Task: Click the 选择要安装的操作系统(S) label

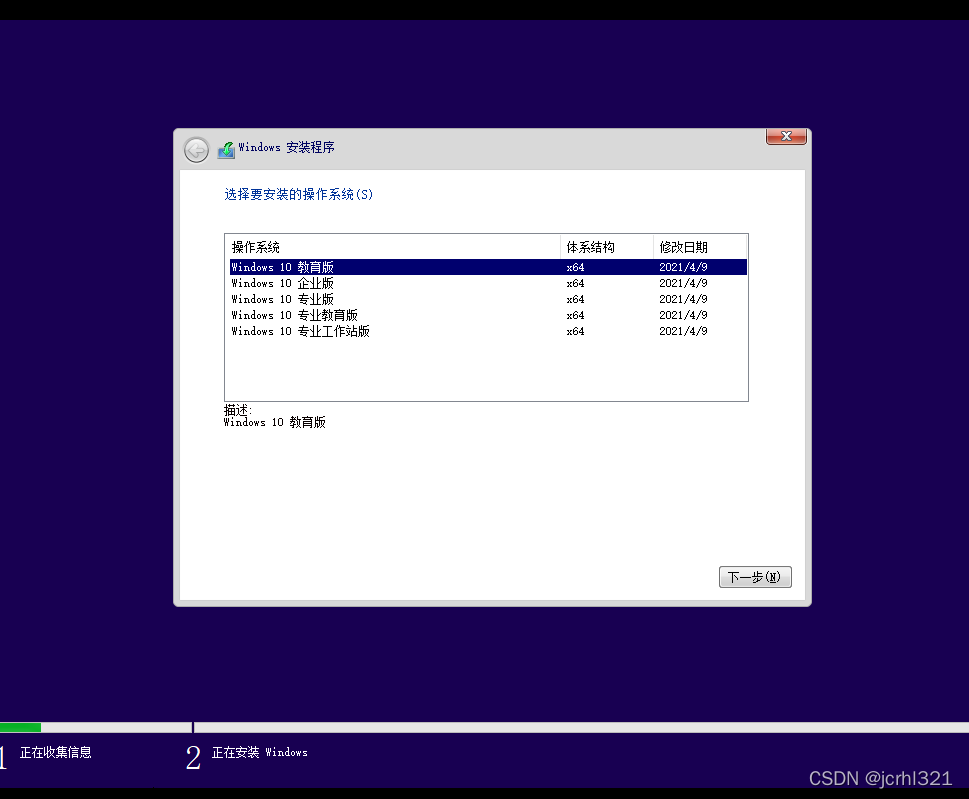Action: 298,194
